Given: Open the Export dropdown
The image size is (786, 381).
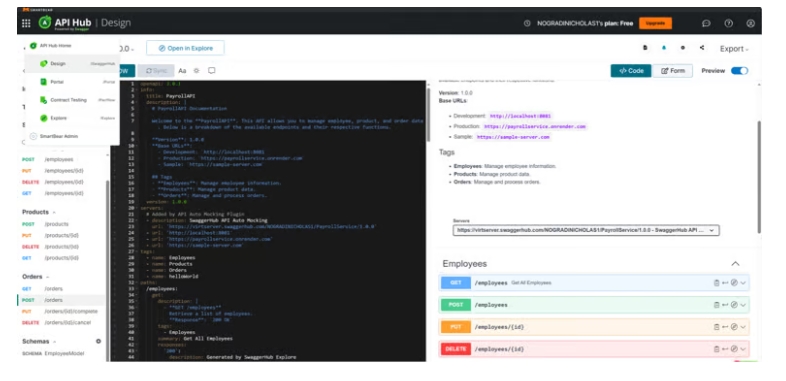Looking at the screenshot, I should [x=734, y=49].
